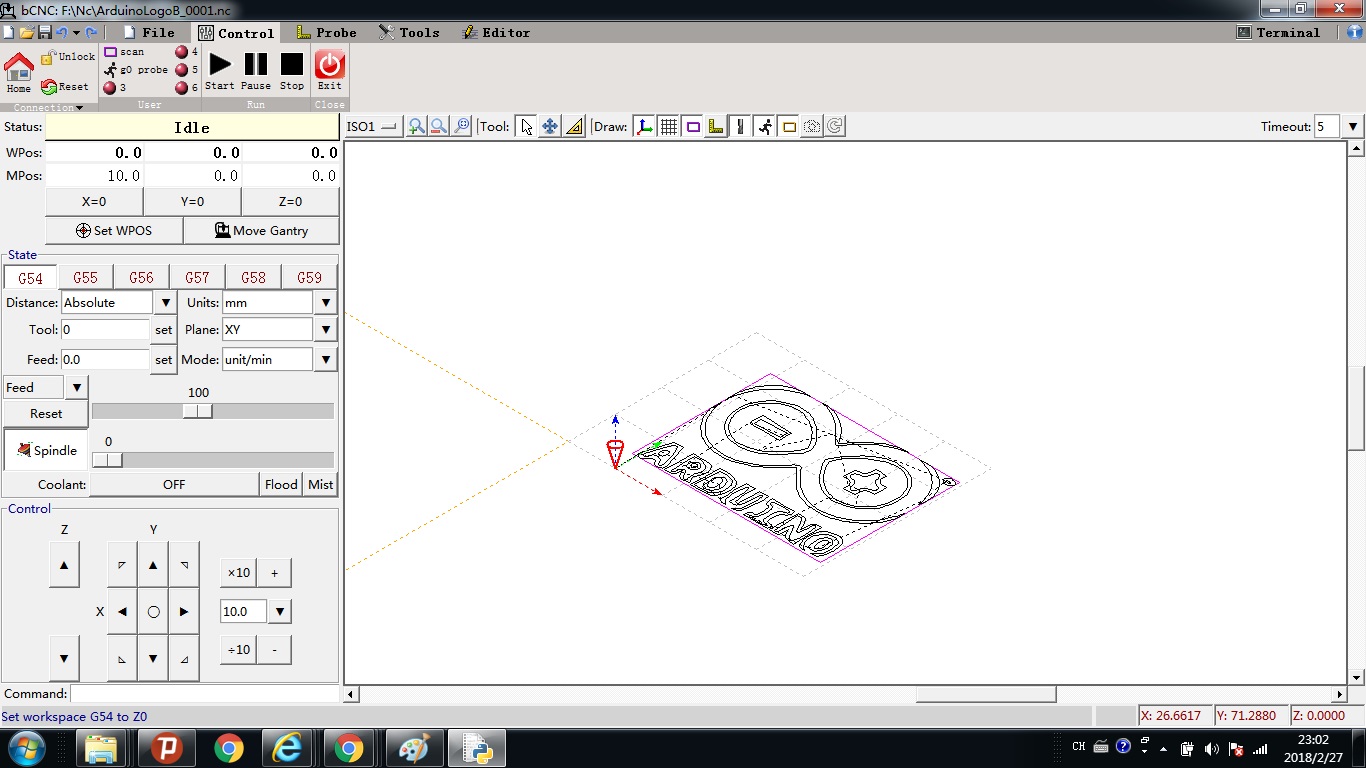Viewport: 1366px width, 768px height.
Task: Turn on Flood coolant
Action: [x=281, y=484]
